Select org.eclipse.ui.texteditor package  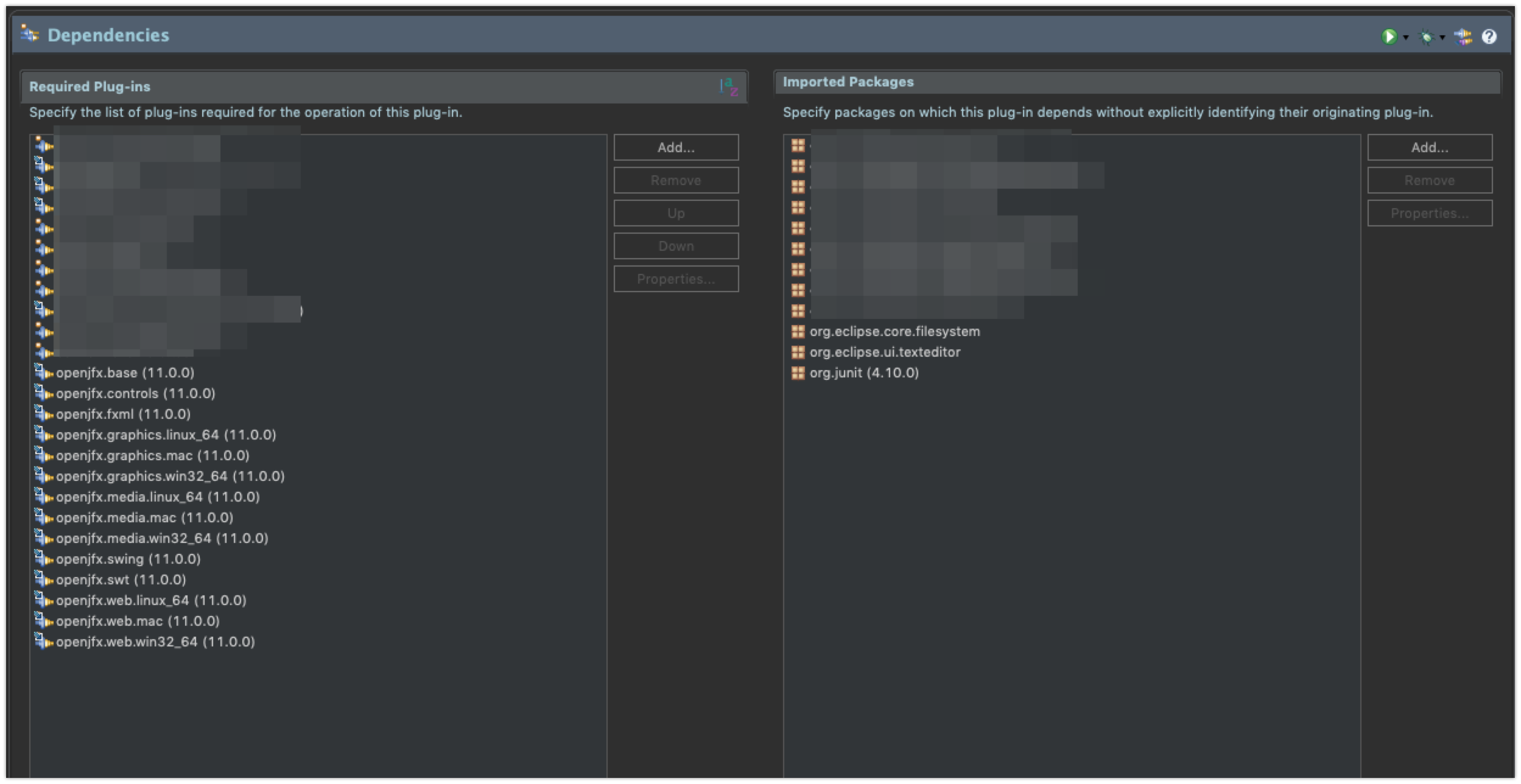(x=885, y=352)
